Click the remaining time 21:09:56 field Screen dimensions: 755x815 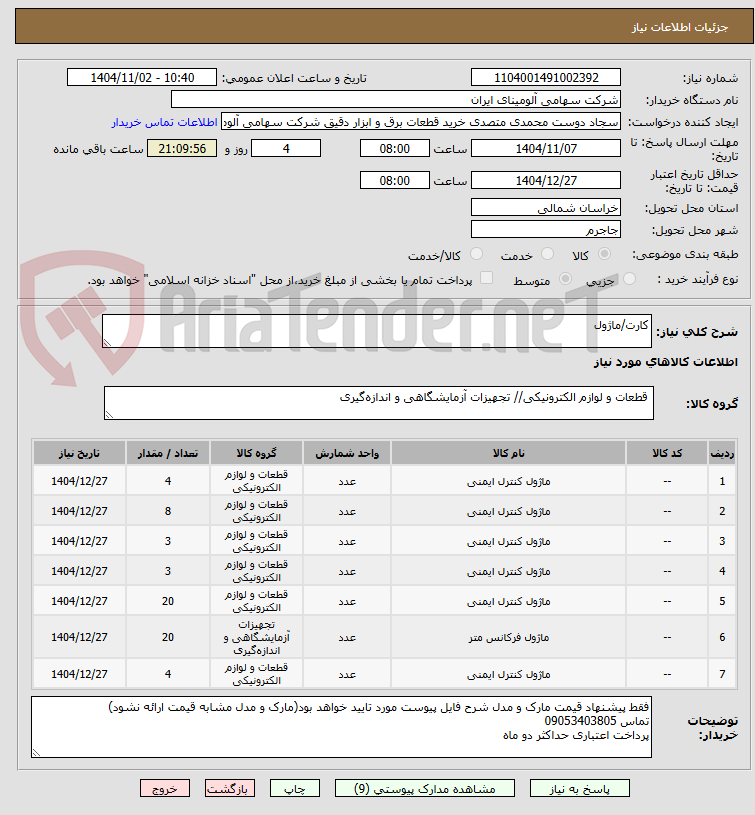click(182, 149)
